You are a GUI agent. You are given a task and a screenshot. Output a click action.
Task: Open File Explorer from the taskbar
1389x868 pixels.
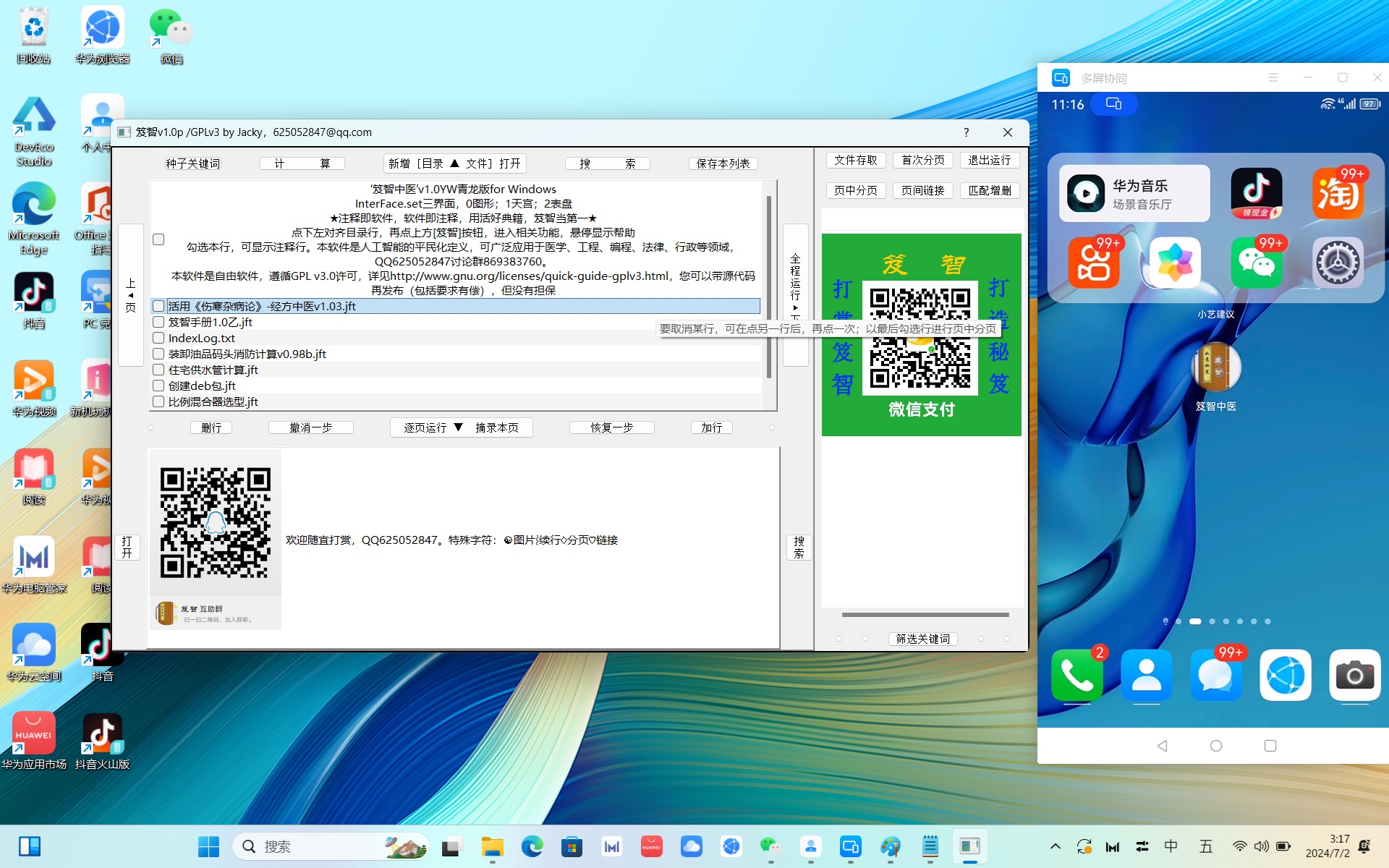pos(492,846)
